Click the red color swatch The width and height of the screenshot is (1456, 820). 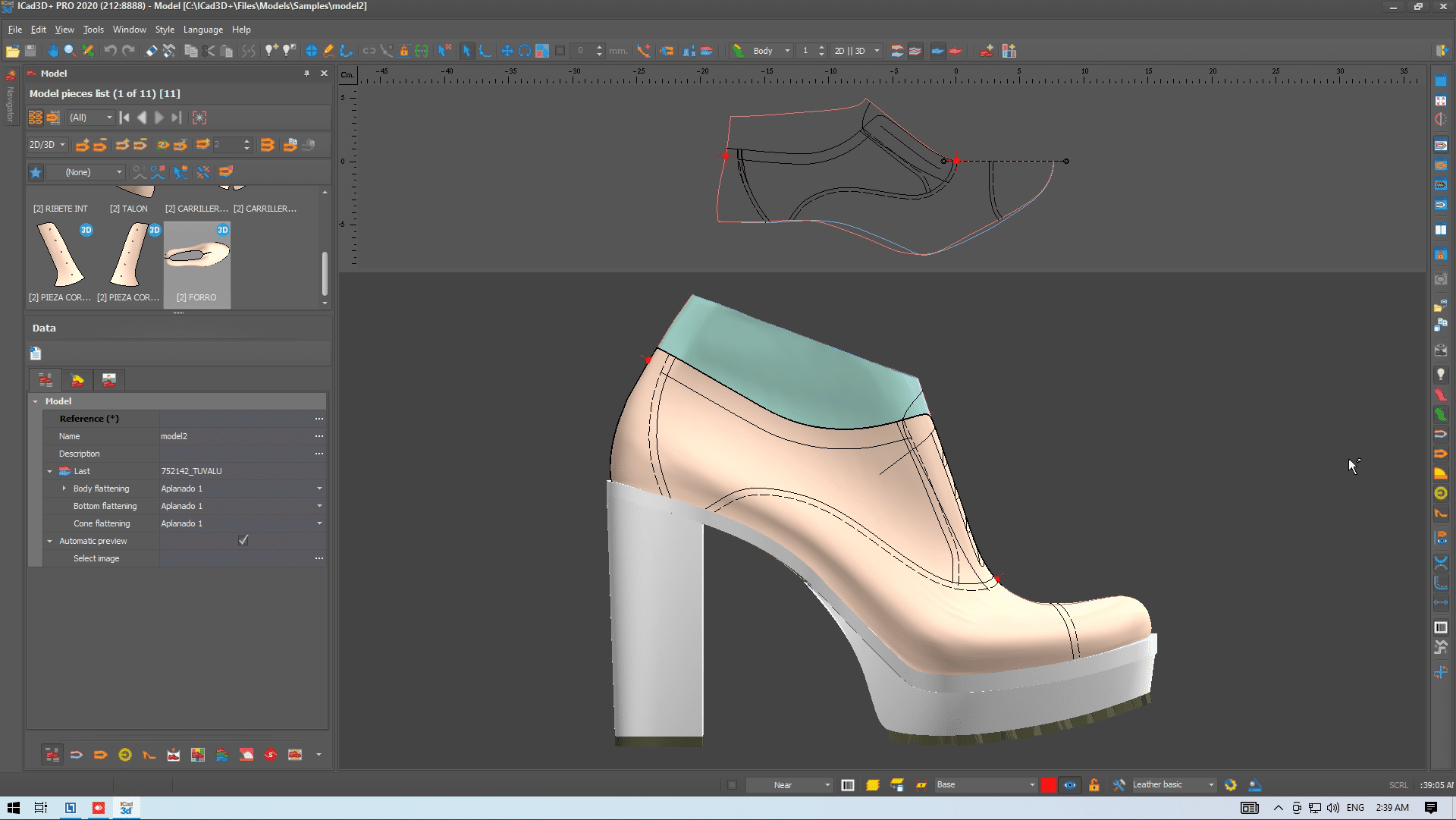click(1048, 785)
